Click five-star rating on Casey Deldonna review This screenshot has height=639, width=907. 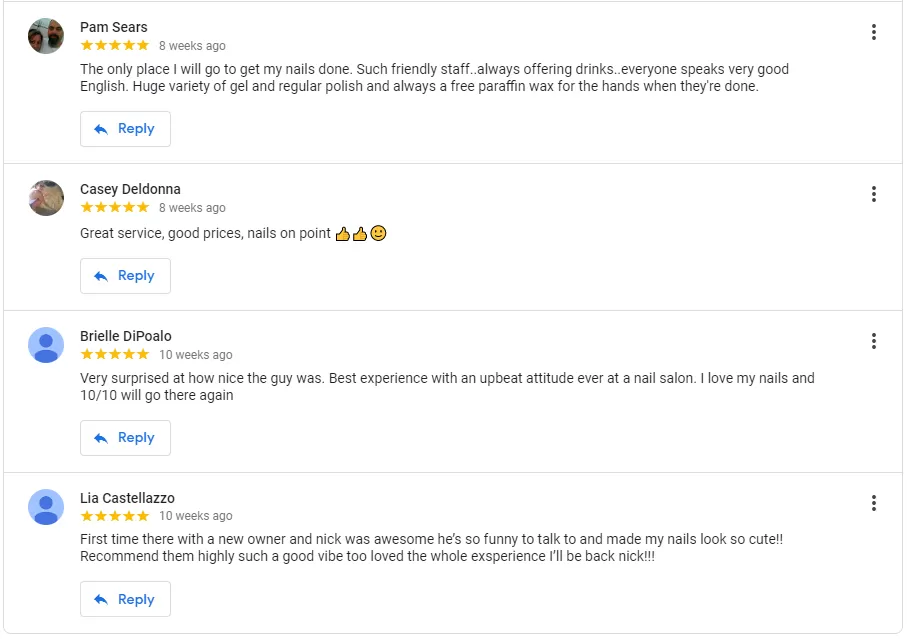(x=115, y=207)
